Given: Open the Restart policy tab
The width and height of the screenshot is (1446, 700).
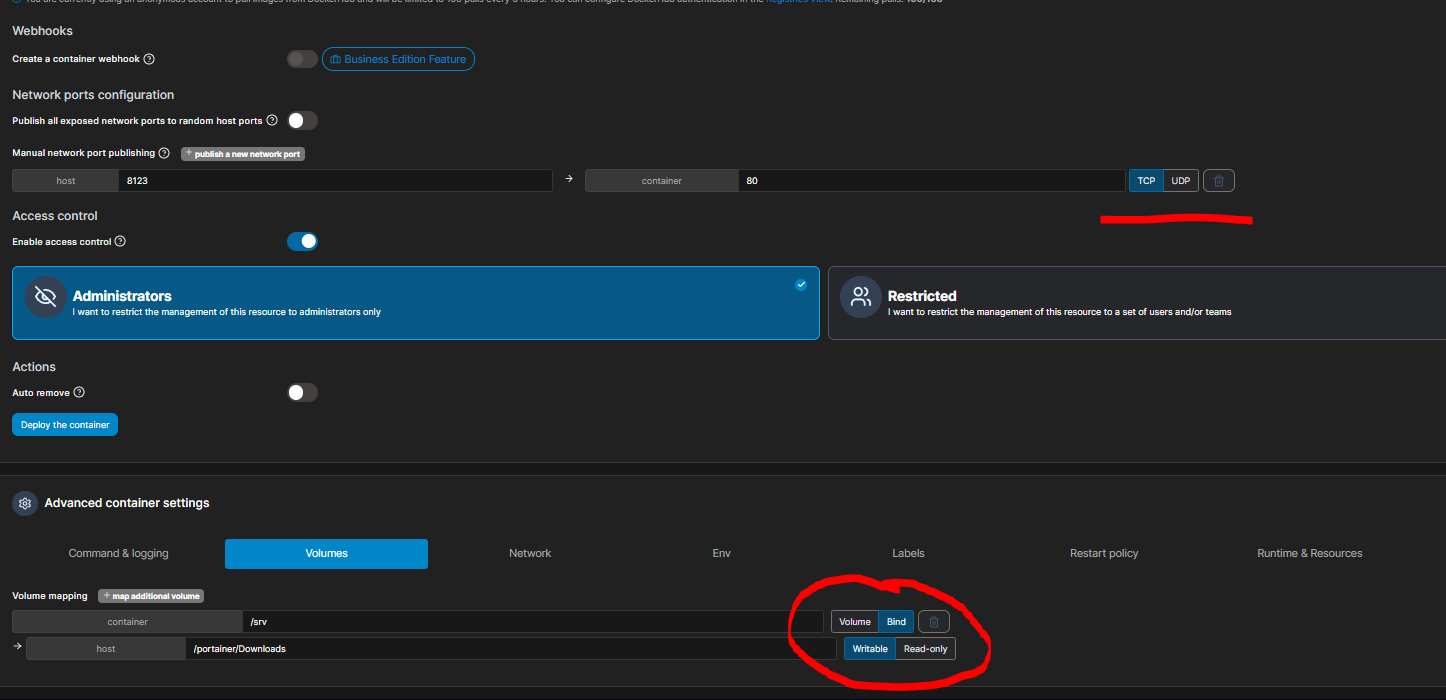Looking at the screenshot, I should (1104, 553).
